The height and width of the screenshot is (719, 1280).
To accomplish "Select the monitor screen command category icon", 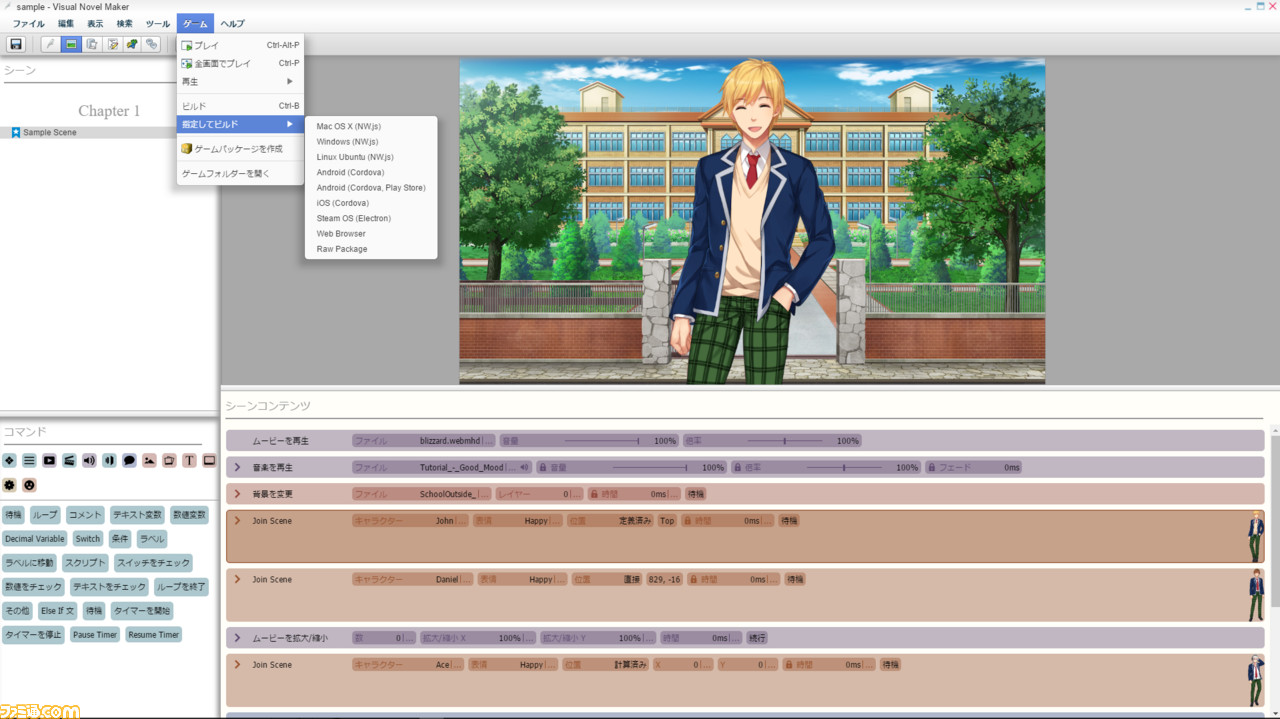I will click(209, 460).
